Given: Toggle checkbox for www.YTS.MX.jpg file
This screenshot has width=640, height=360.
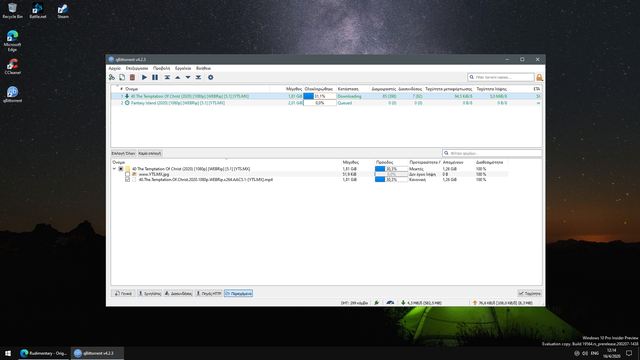Looking at the screenshot, I should pos(127,174).
